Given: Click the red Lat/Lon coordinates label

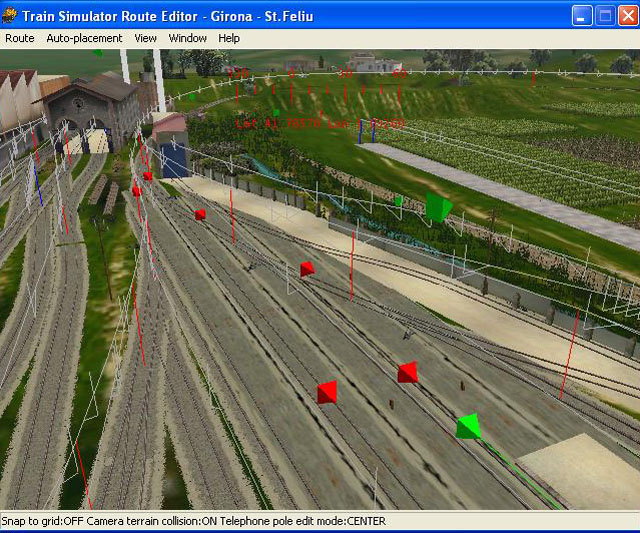Looking at the screenshot, I should pyautogui.click(x=320, y=124).
